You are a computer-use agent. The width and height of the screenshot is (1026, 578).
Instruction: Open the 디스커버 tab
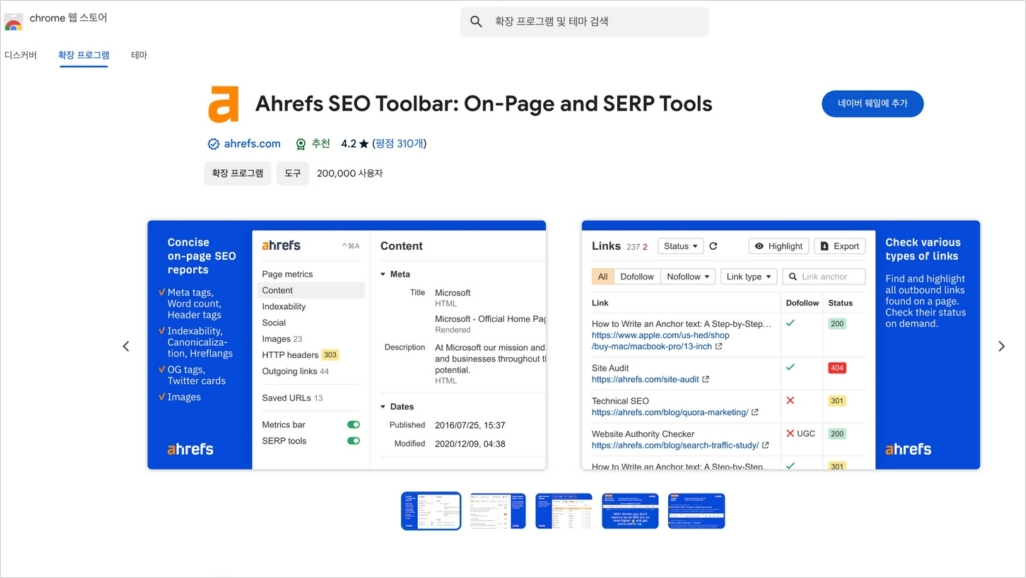pos(21,55)
